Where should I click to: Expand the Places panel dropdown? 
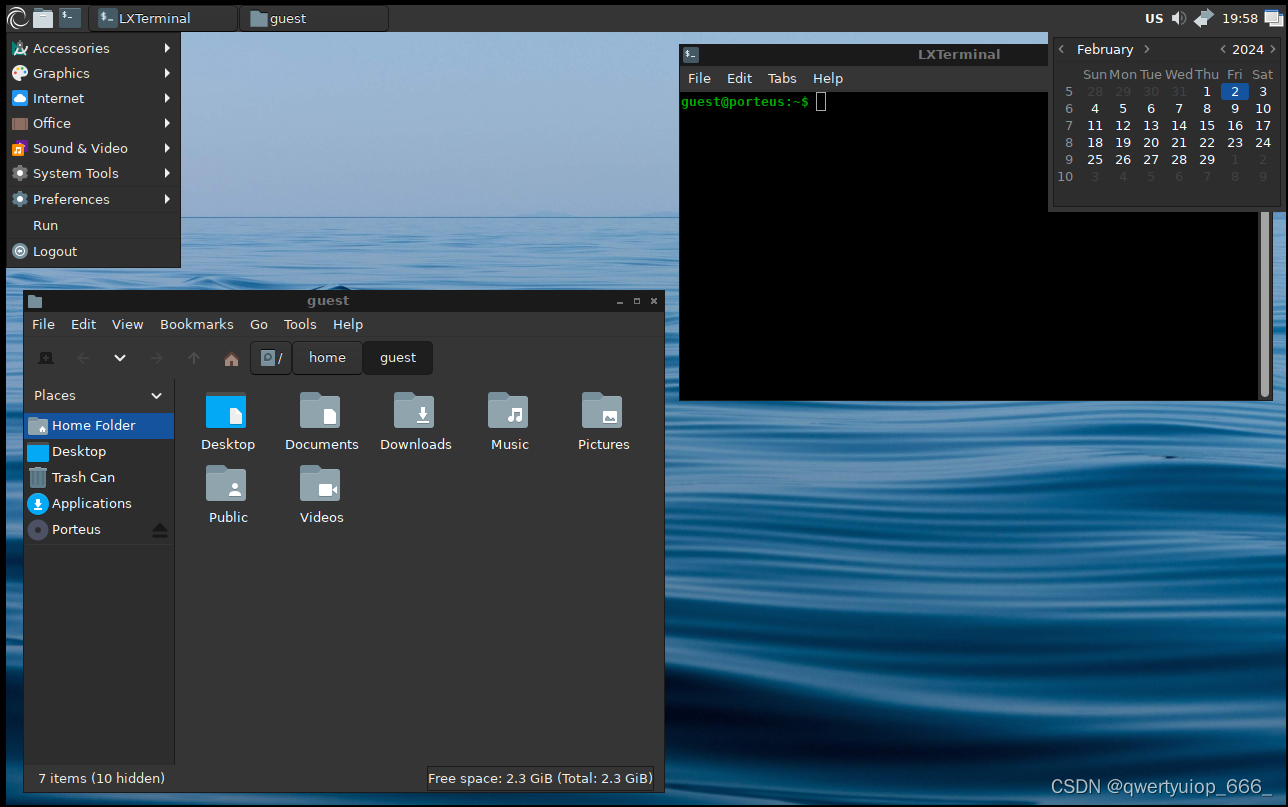[154, 395]
